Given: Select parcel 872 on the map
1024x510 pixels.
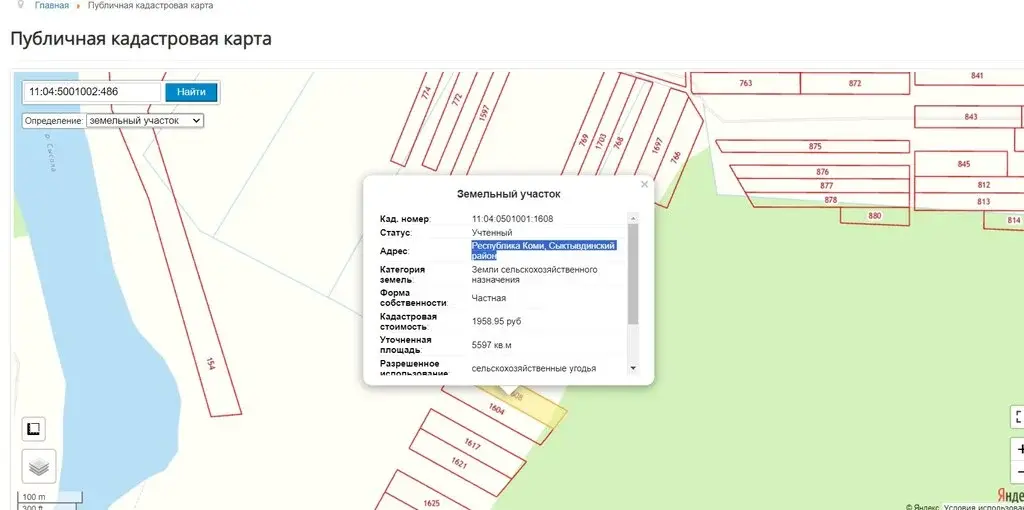Looking at the screenshot, I should pos(855,83).
